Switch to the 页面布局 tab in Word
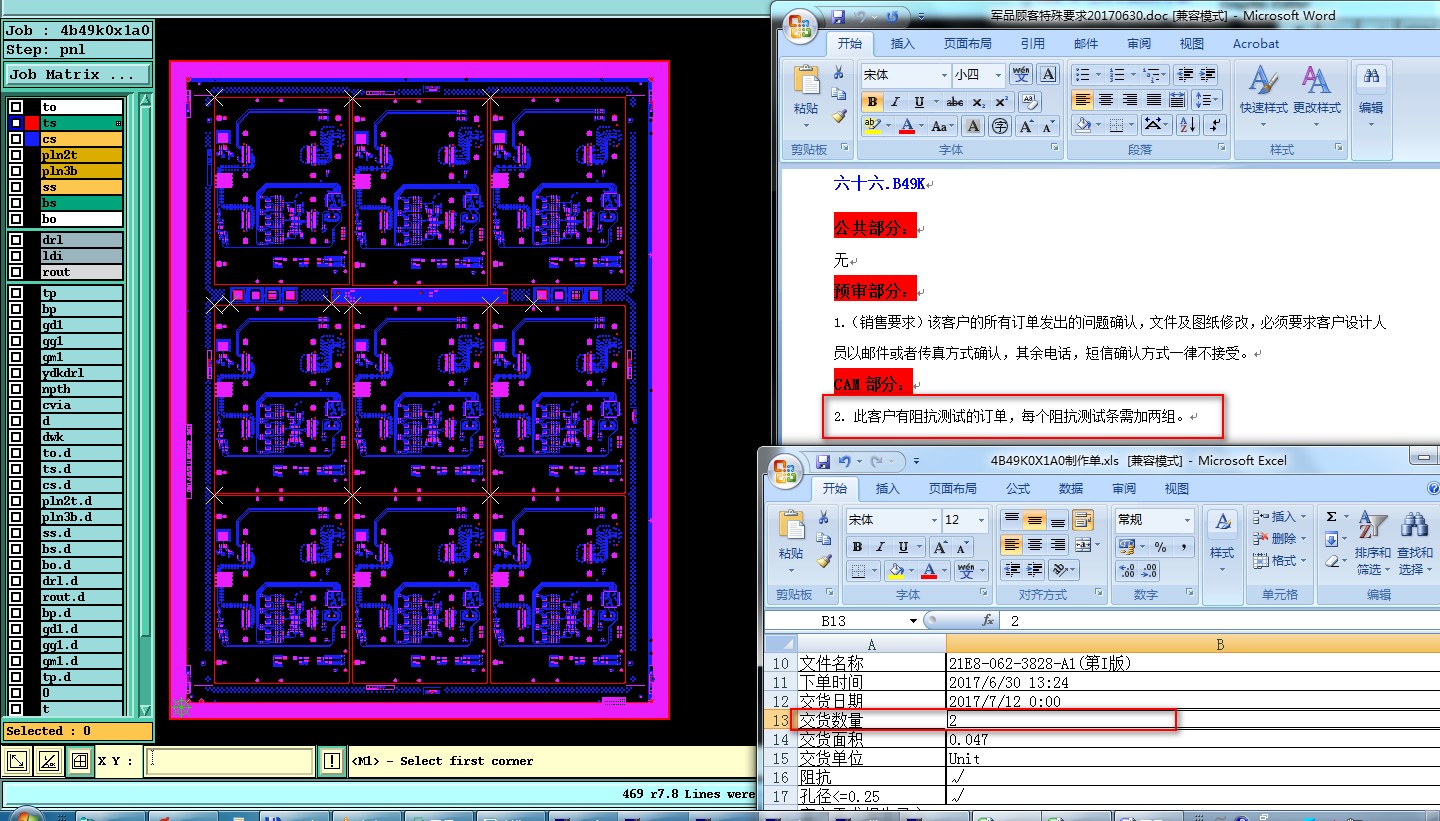The image size is (1440, 821). pos(967,44)
